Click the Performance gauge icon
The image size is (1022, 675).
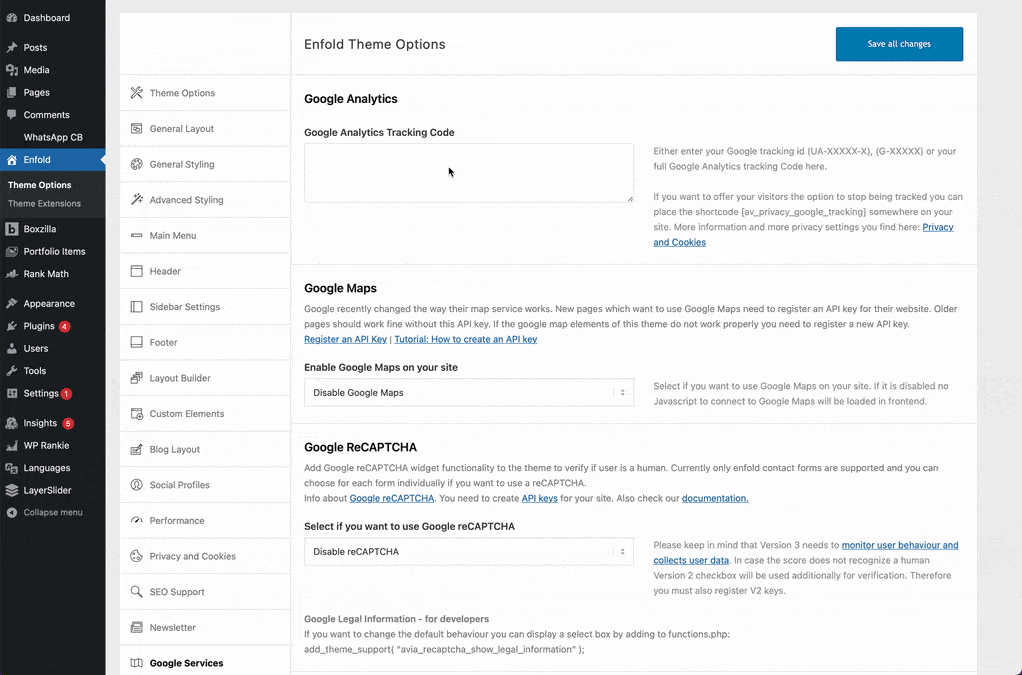(x=137, y=521)
